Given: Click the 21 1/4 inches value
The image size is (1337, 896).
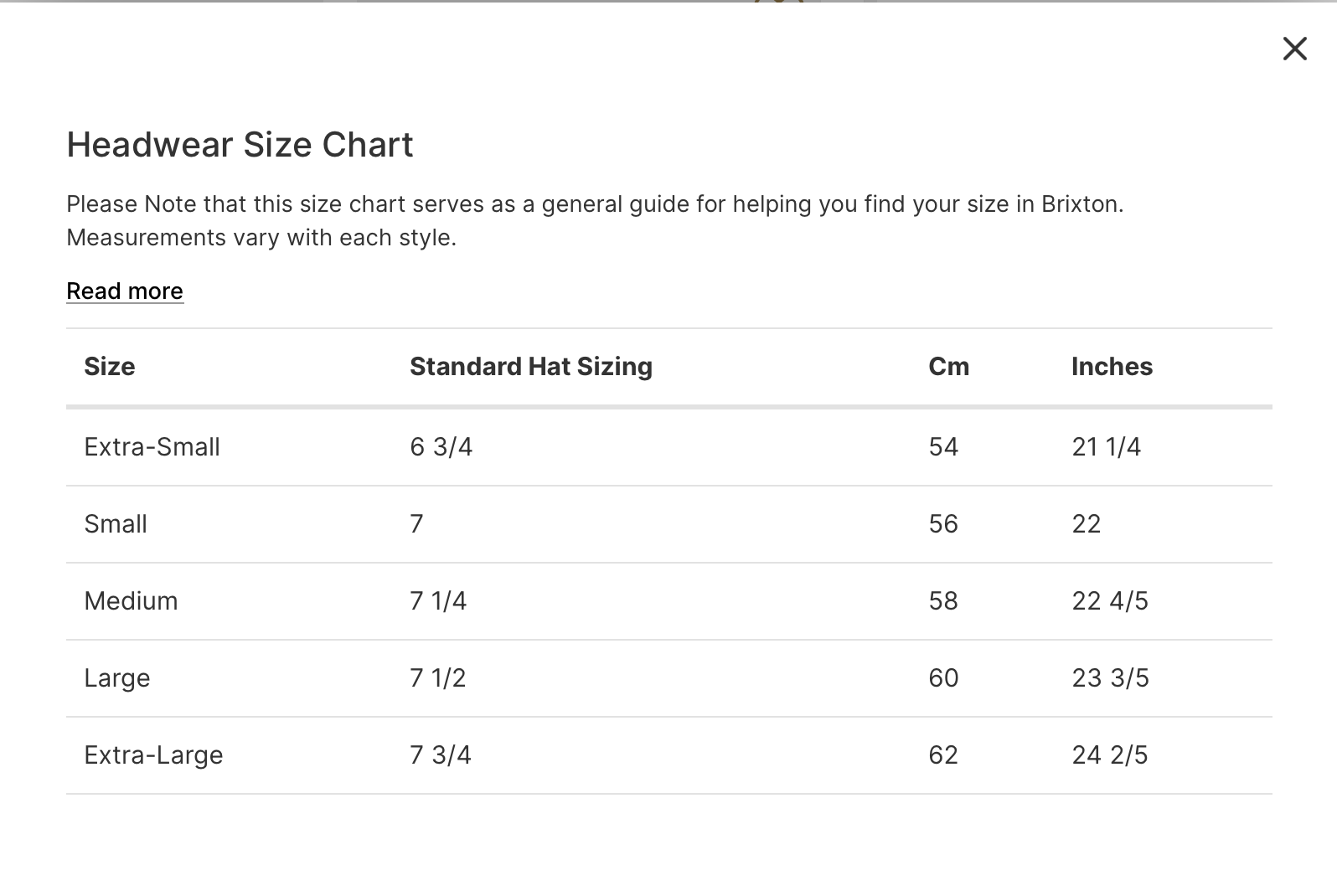Looking at the screenshot, I should (x=1106, y=446).
